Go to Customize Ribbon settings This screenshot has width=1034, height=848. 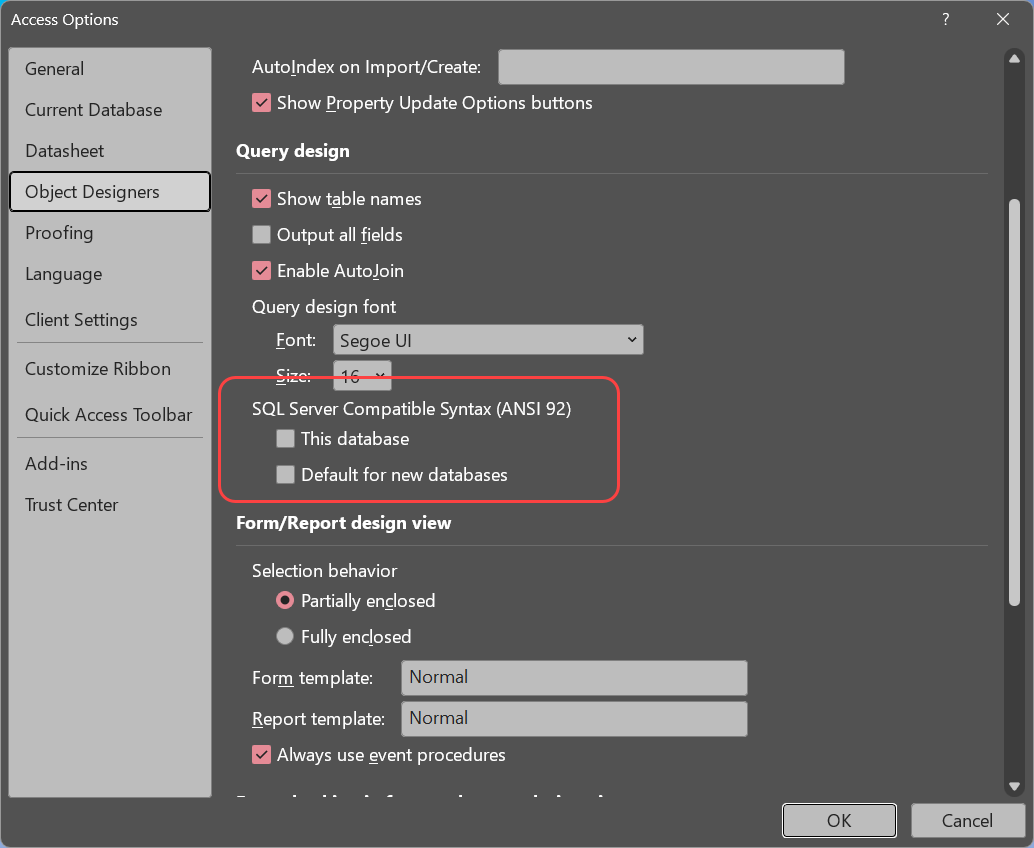tap(98, 369)
